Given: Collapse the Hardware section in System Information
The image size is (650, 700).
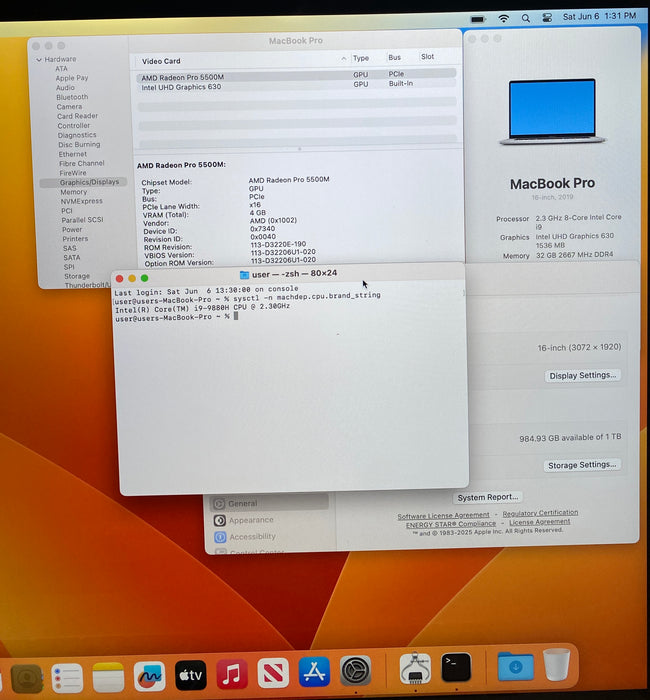Looking at the screenshot, I should click(x=39, y=59).
